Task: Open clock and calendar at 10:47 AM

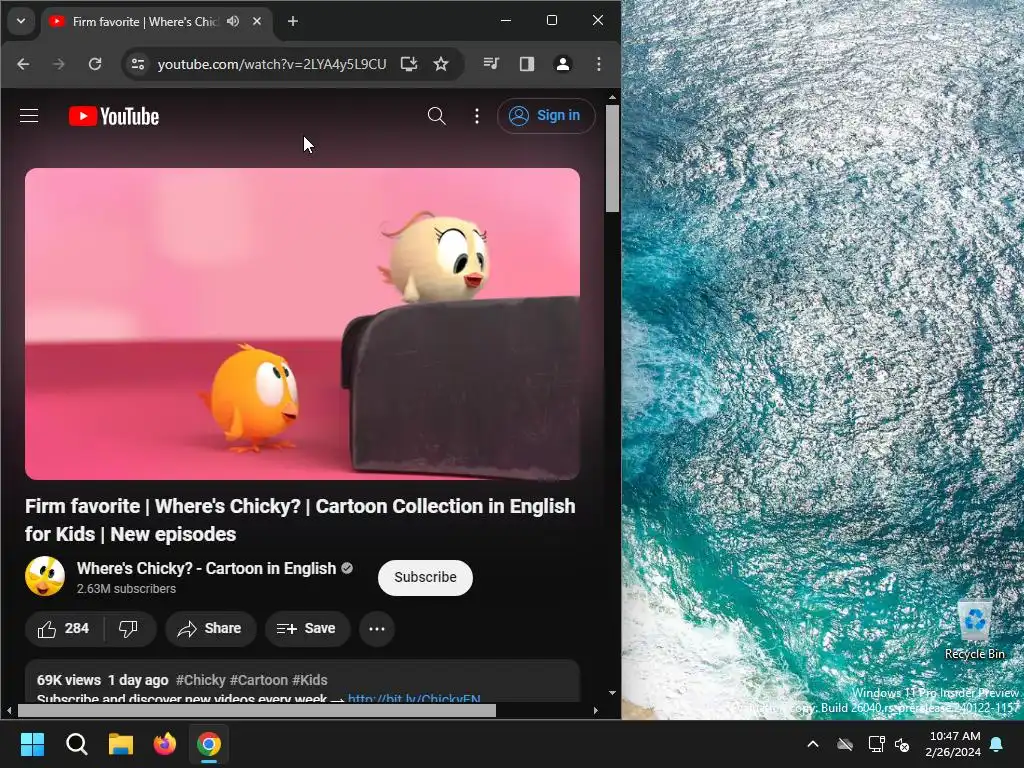Action: 953,744
